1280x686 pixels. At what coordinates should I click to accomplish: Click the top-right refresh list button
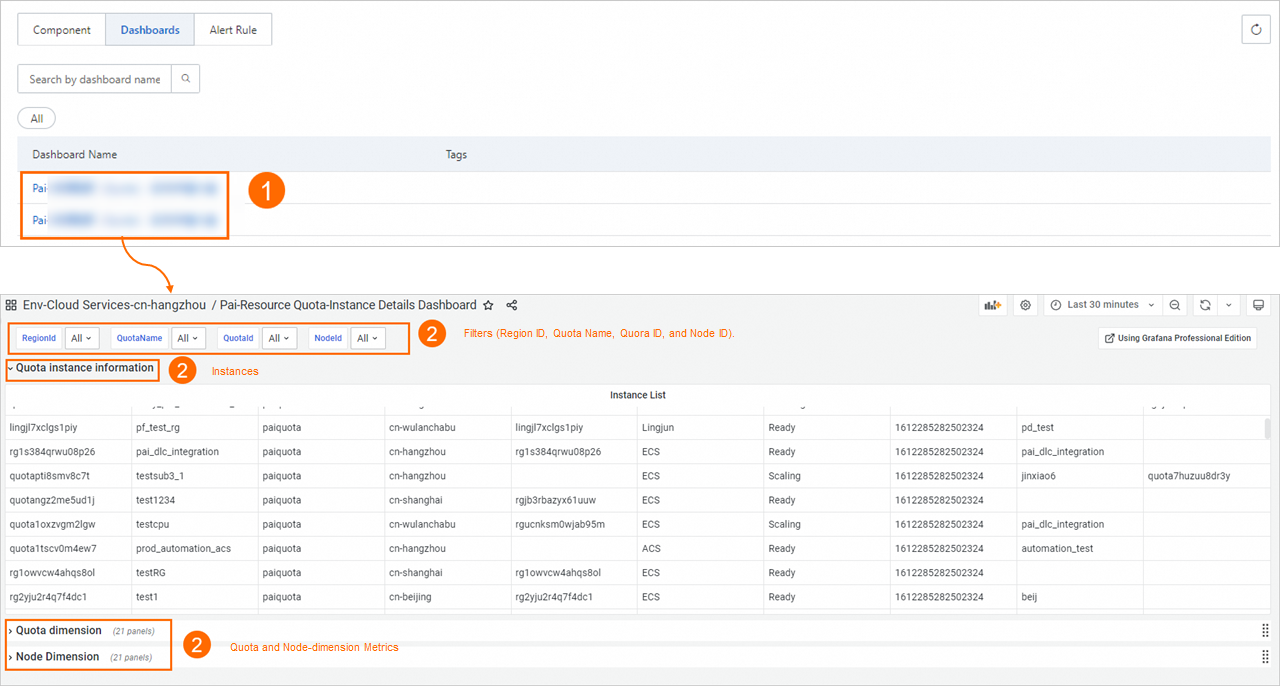click(x=1256, y=30)
